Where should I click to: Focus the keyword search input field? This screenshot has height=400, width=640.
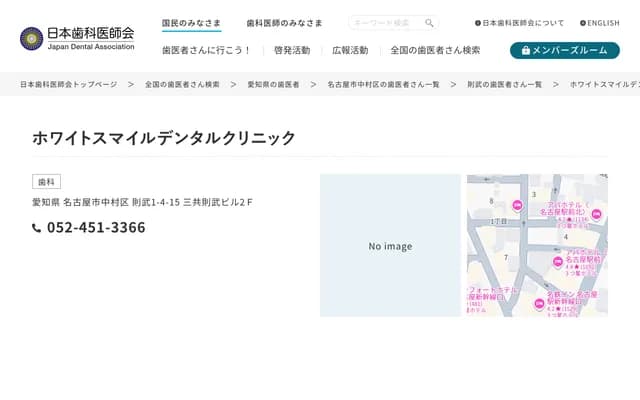point(385,23)
